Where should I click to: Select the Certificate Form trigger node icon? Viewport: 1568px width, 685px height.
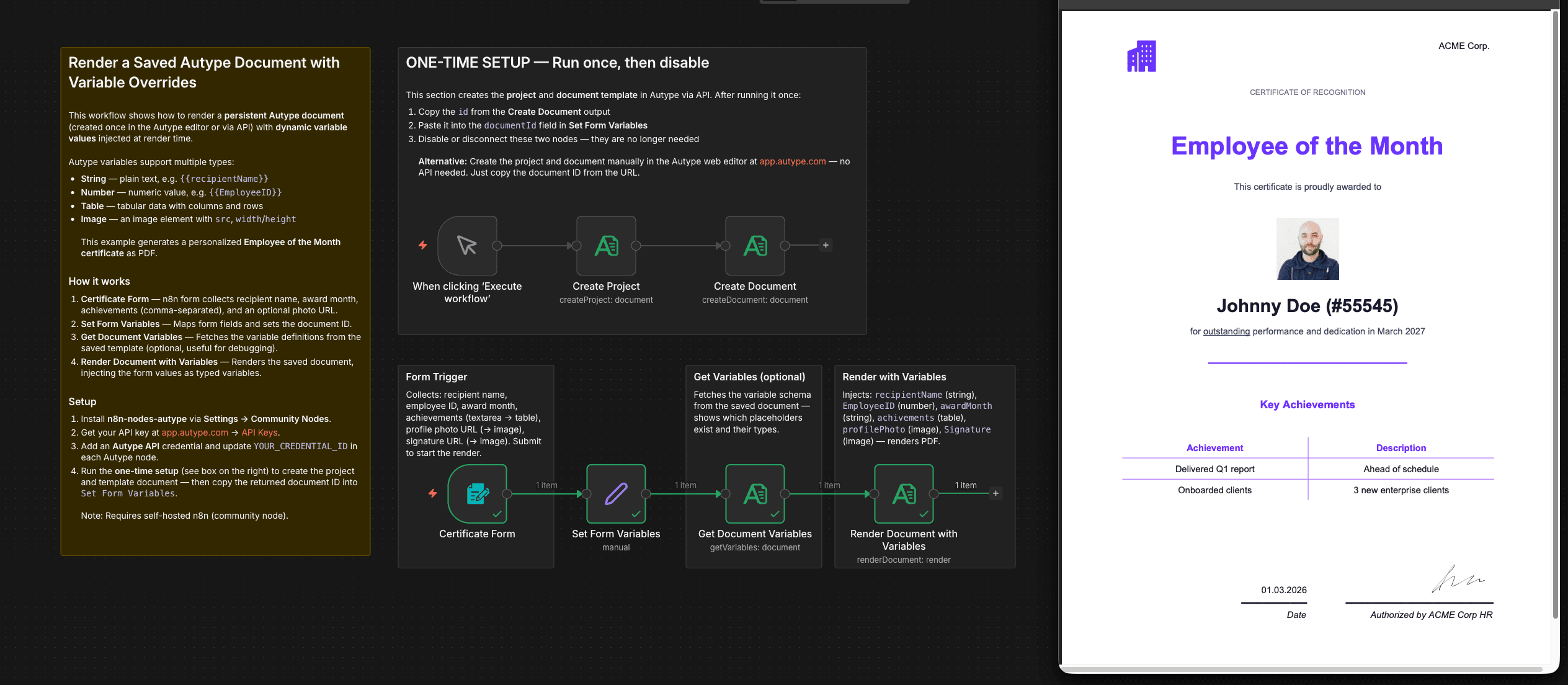click(476, 495)
